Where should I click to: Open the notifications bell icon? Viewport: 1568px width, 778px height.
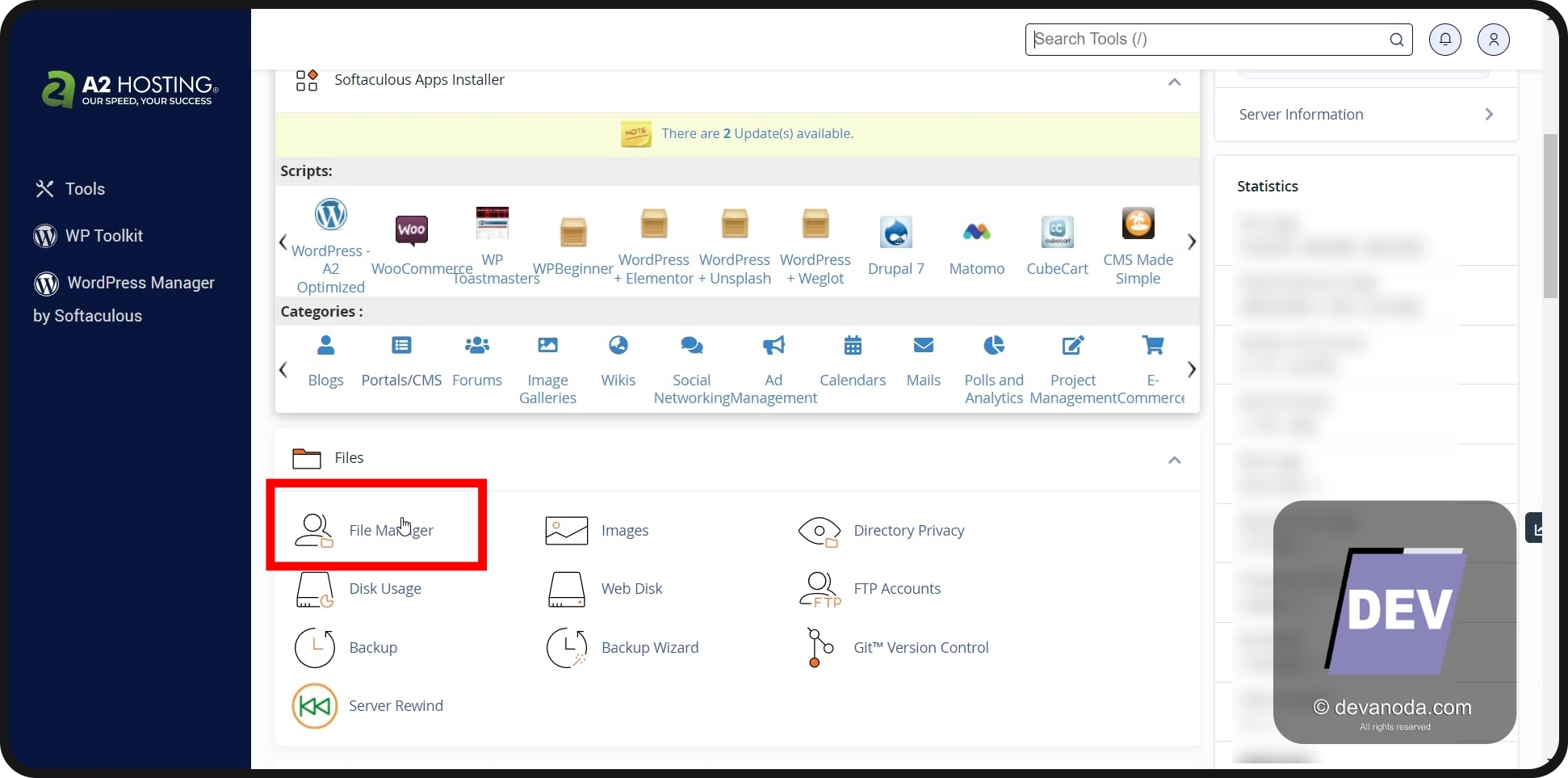click(1445, 39)
